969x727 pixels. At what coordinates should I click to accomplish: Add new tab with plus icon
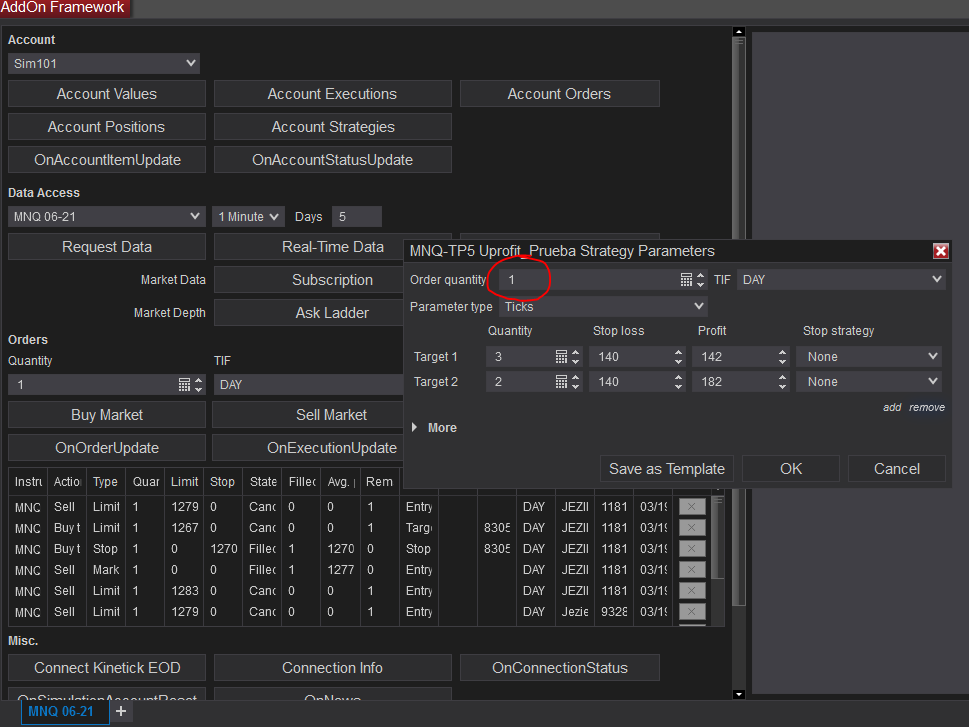121,712
